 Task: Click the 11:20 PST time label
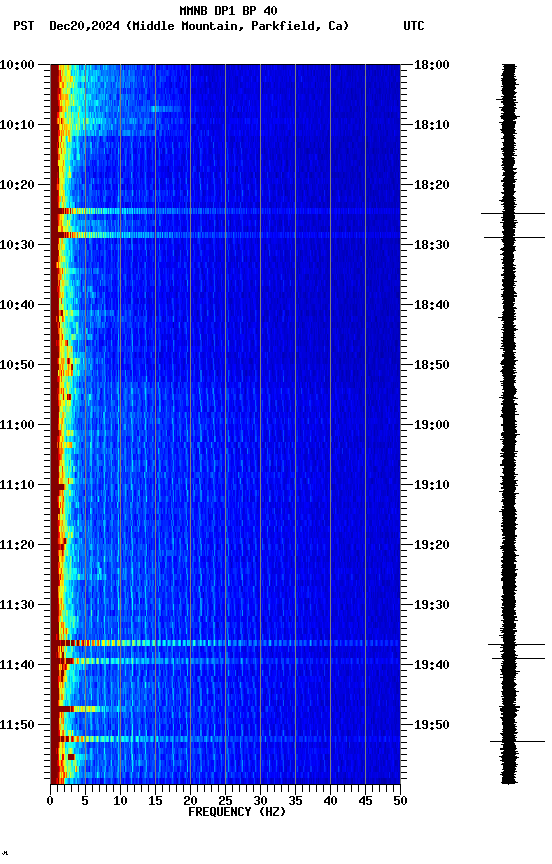[x=17, y=546]
